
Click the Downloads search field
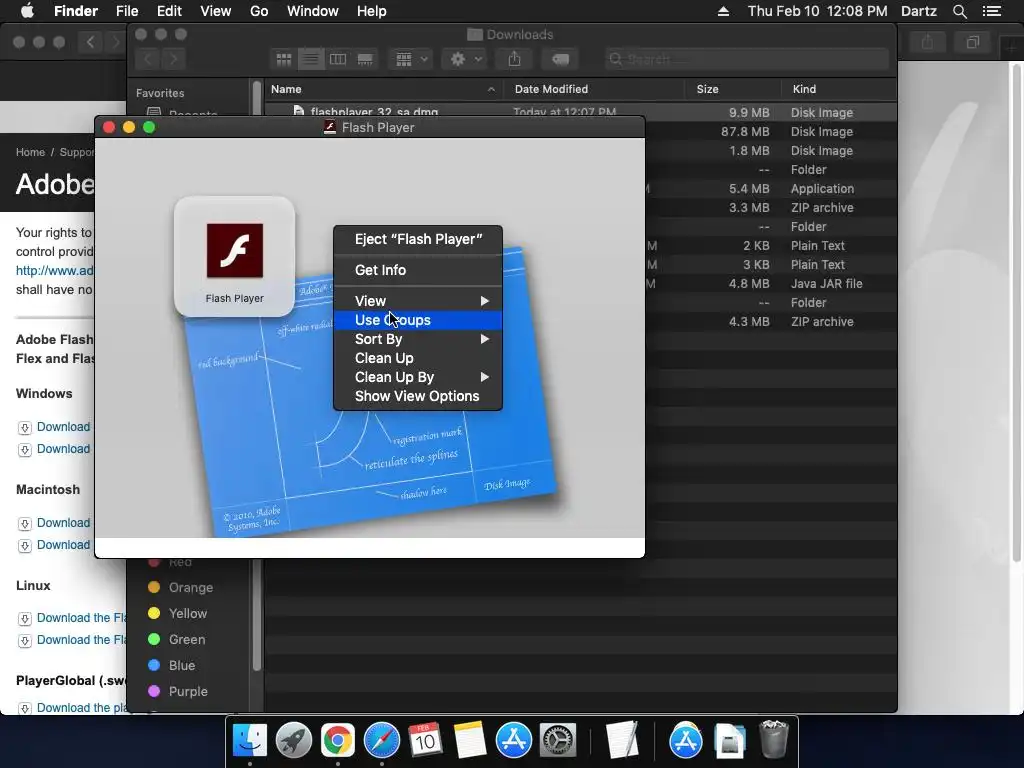coord(746,59)
